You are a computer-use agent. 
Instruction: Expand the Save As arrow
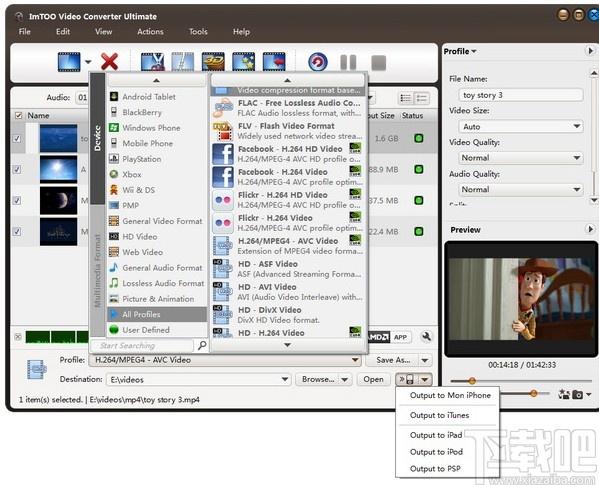pos(425,360)
